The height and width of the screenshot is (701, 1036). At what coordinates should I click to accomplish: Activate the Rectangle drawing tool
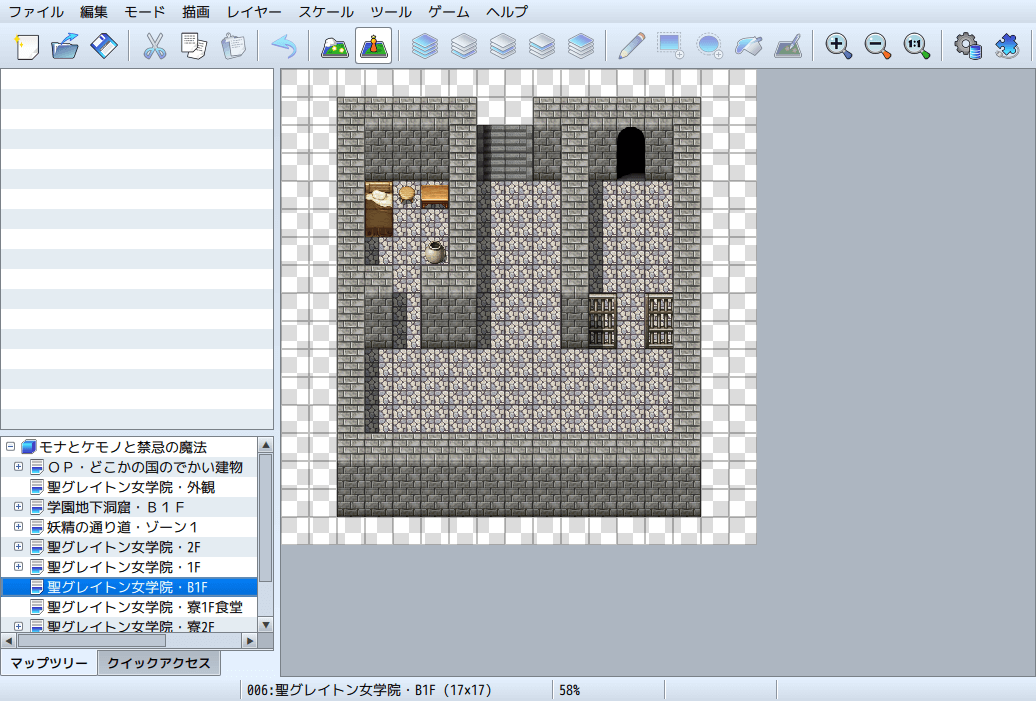(669, 45)
